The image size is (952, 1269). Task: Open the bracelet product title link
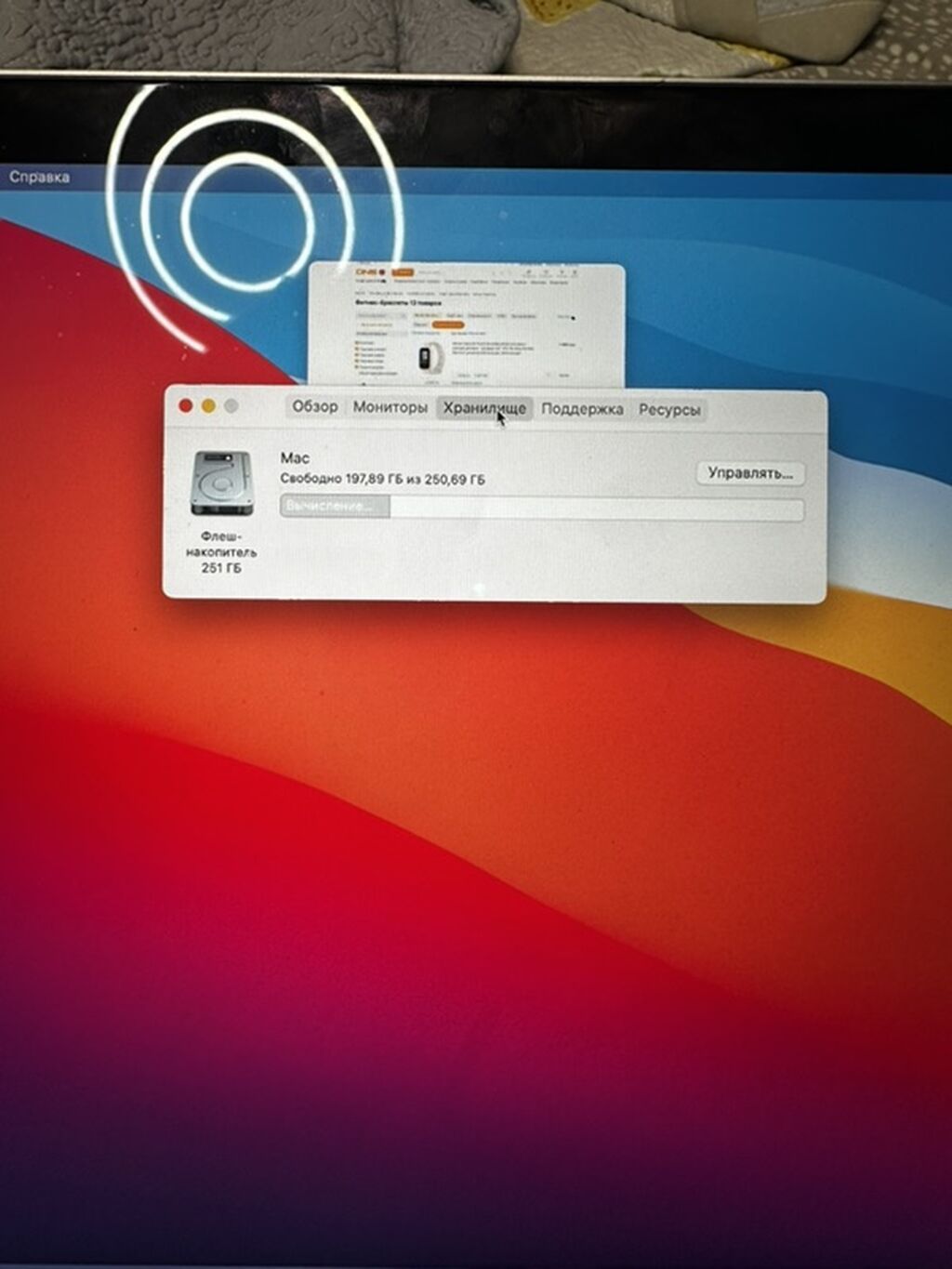[493, 349]
